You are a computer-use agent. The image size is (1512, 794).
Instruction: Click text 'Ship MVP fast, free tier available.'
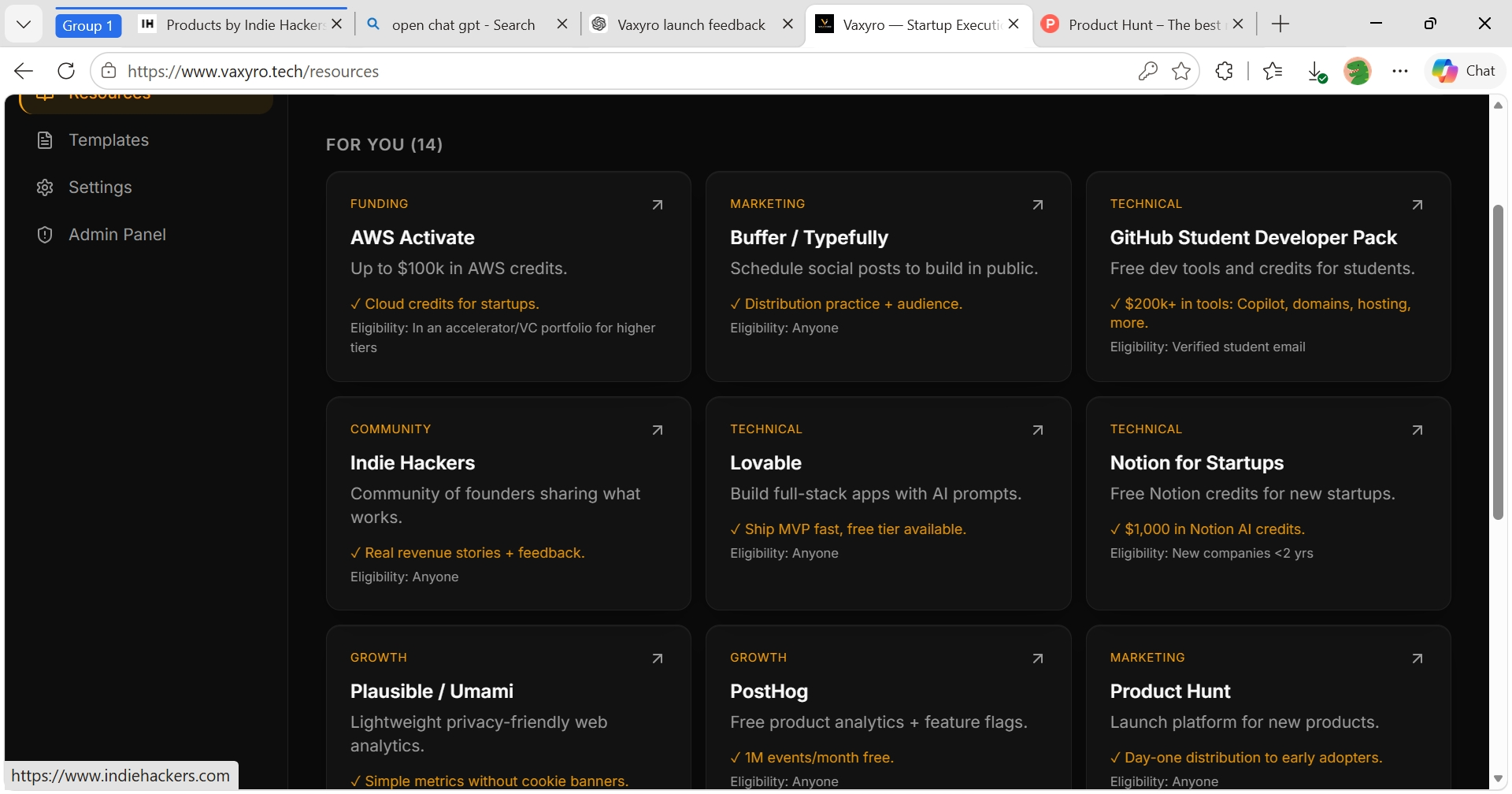[x=855, y=529]
